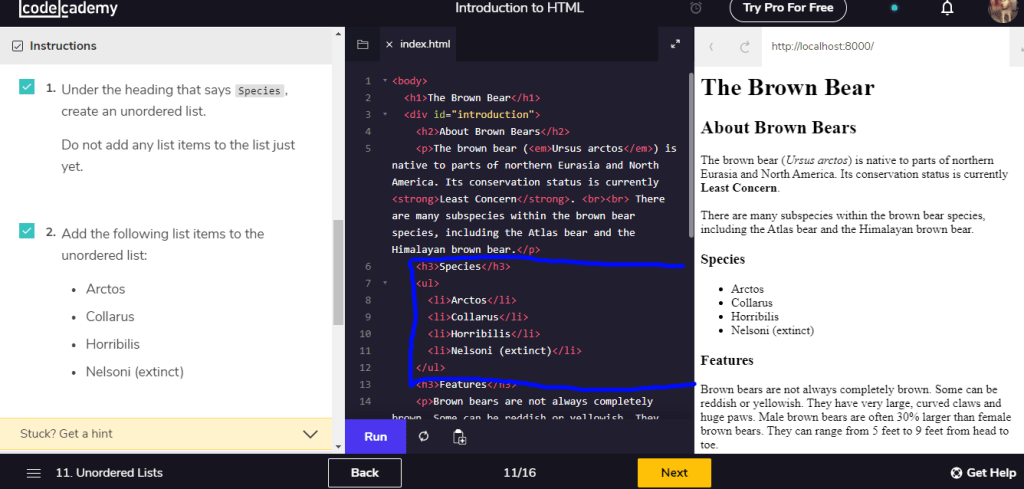Click the timer alarm clock icon
This screenshot has width=1024, height=489.
696,9
